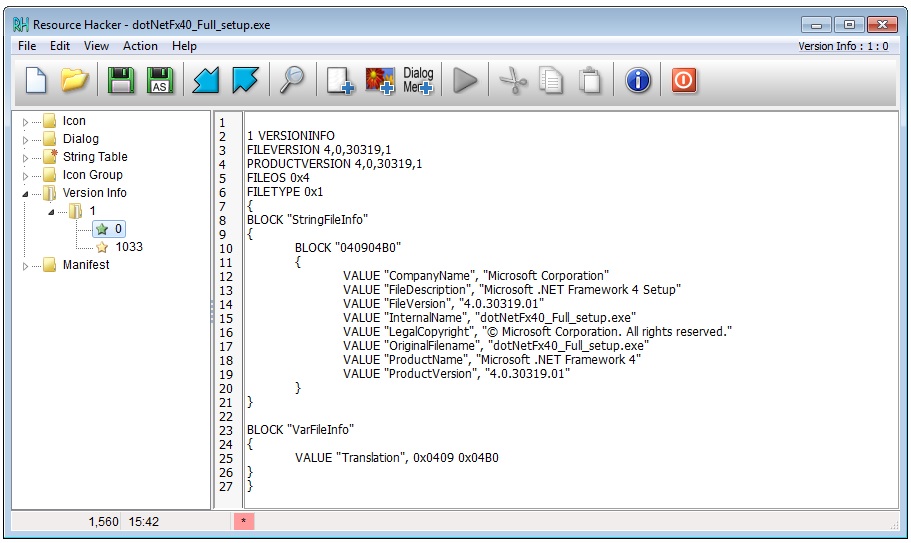Image resolution: width=911 pixels, height=543 pixels.
Task: Open the Action menu
Action: click(x=140, y=46)
